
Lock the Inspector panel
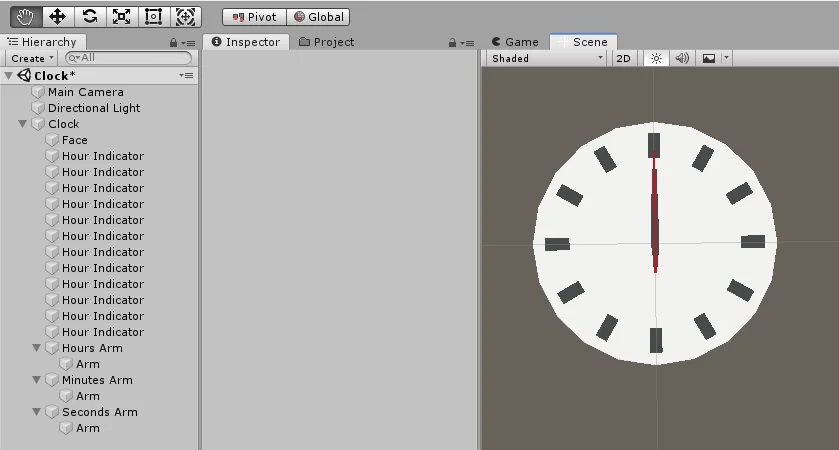pyautogui.click(x=452, y=43)
